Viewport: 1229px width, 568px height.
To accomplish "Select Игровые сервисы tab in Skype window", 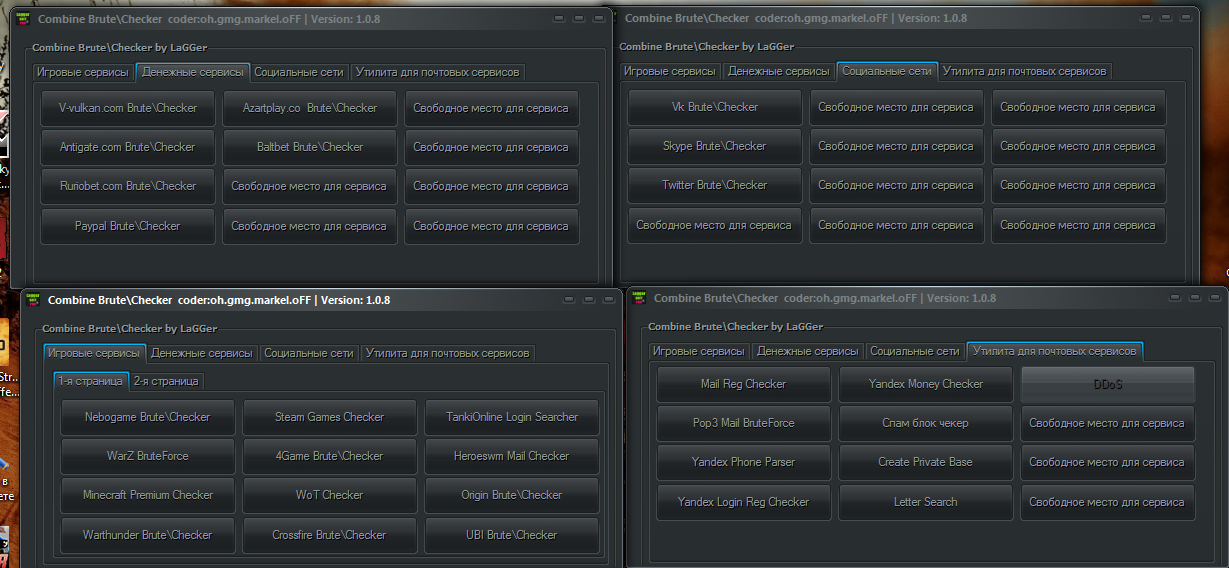I will click(670, 71).
